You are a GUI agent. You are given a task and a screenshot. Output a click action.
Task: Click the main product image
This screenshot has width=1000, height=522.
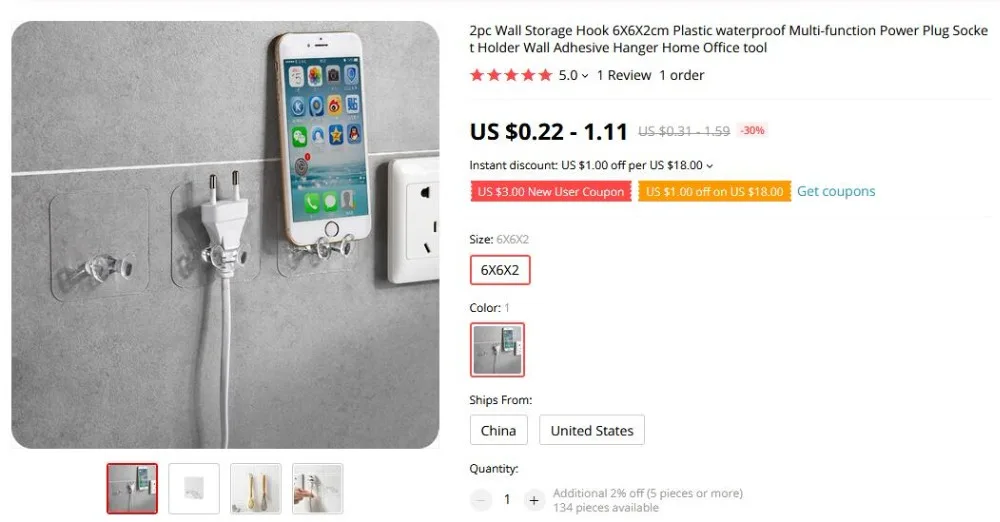(x=225, y=235)
